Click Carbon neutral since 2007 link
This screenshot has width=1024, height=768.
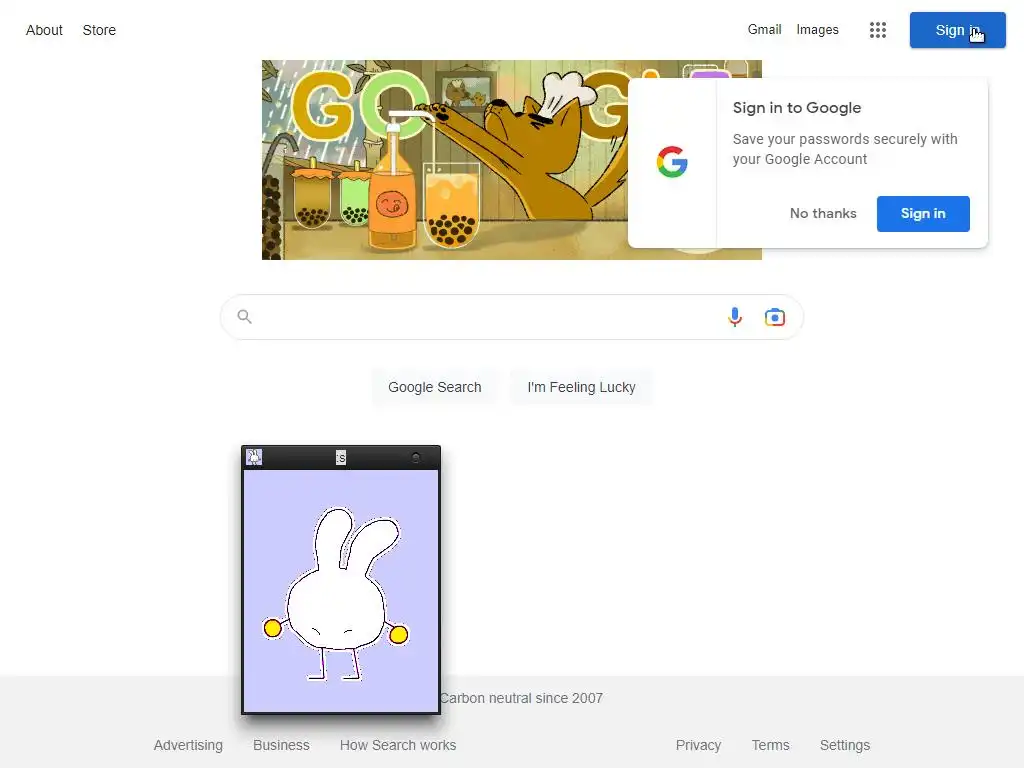pos(522,698)
